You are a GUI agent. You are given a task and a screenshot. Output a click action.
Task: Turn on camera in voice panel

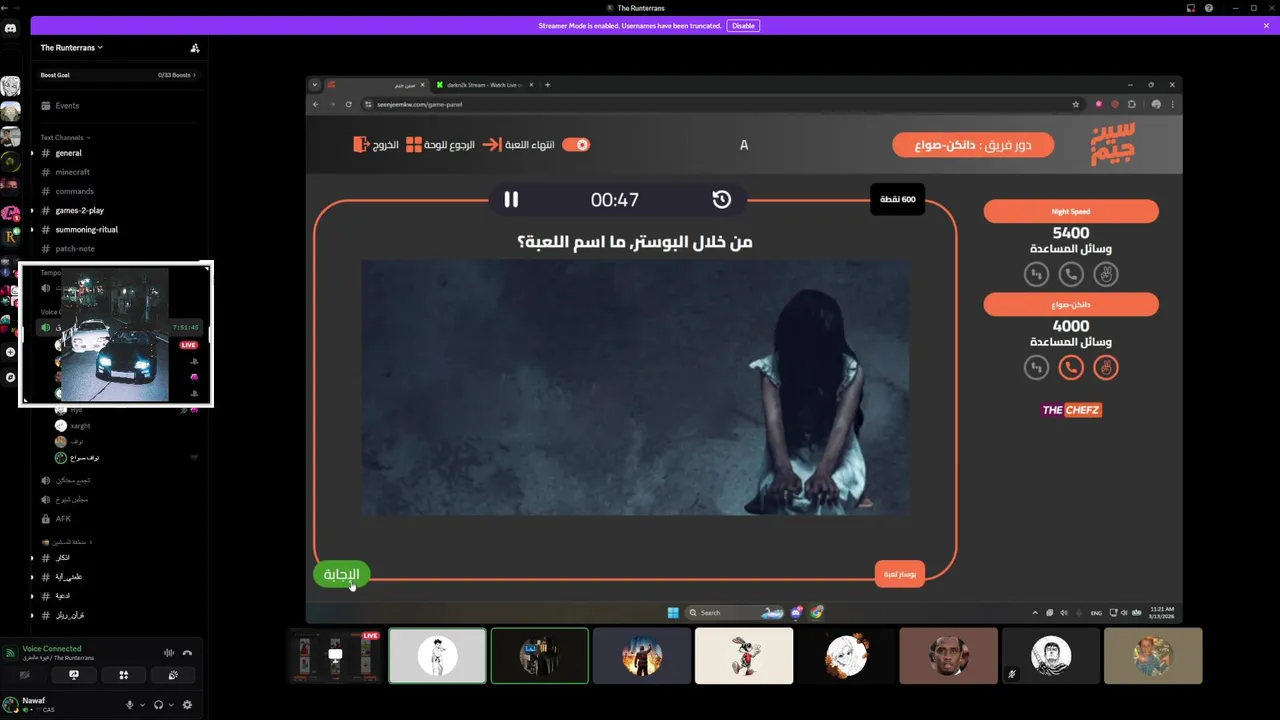pyautogui.click(x=25, y=675)
